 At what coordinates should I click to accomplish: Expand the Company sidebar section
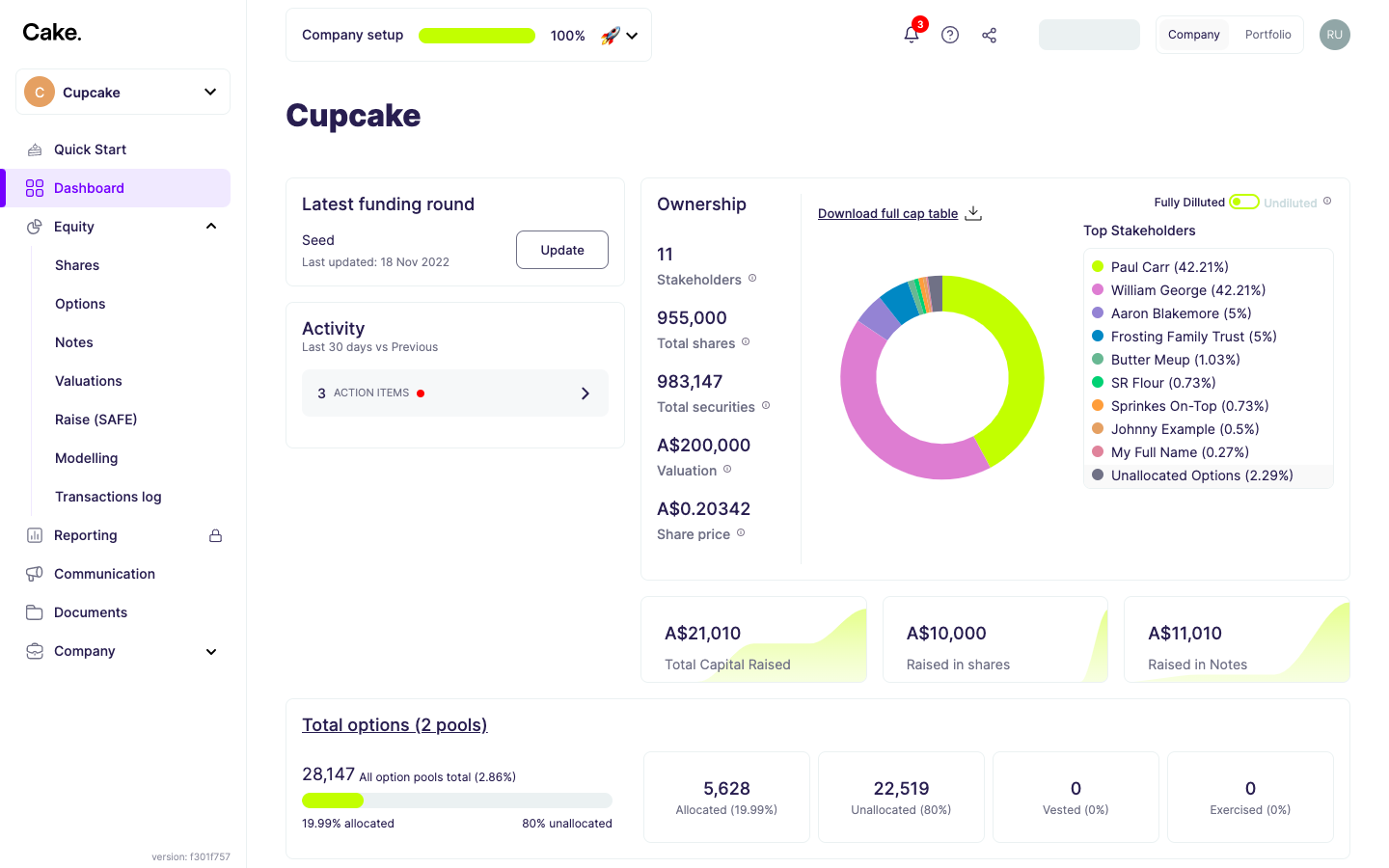coord(210,651)
